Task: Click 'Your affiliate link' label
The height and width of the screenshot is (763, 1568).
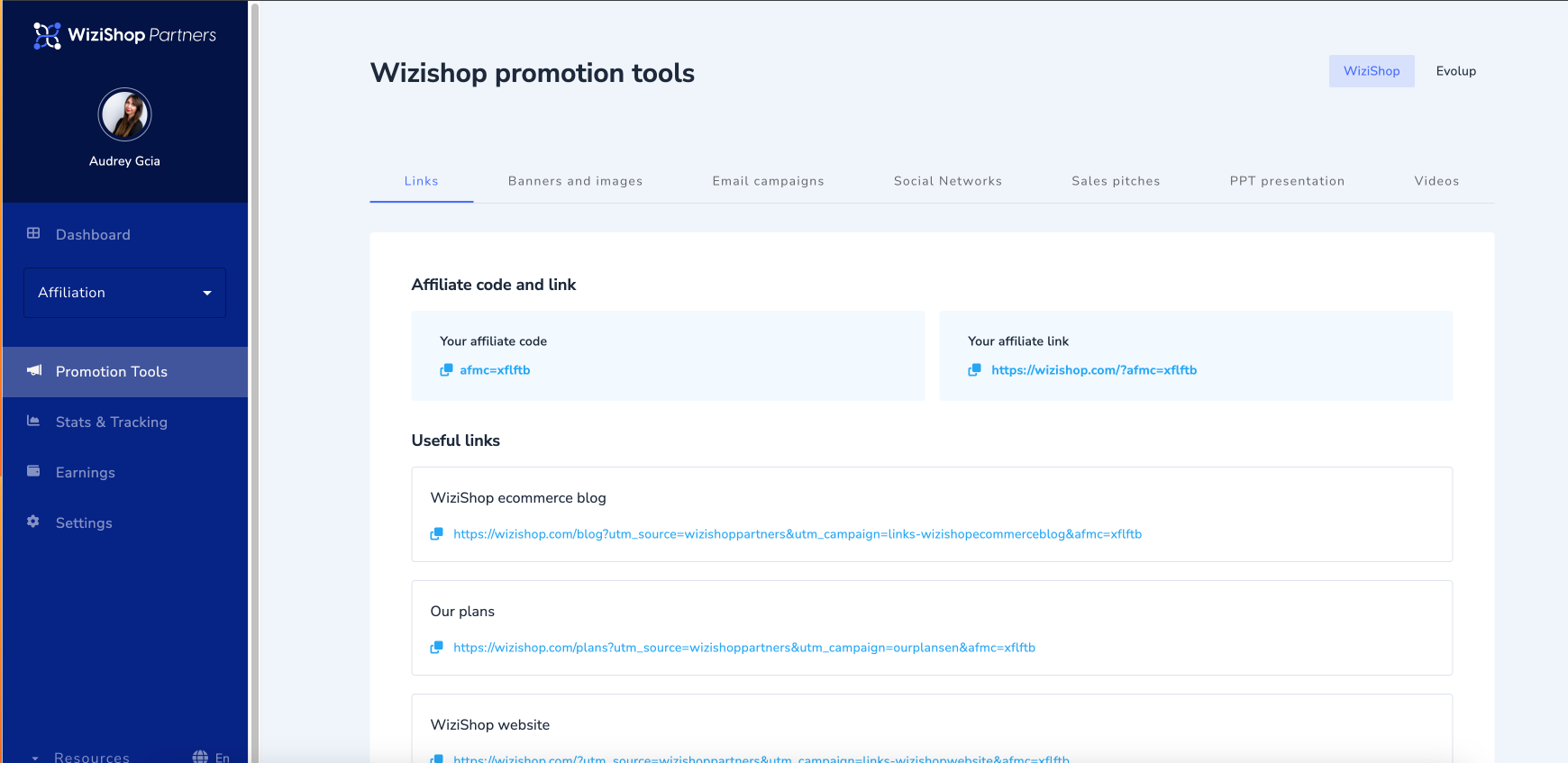Action: [1018, 341]
